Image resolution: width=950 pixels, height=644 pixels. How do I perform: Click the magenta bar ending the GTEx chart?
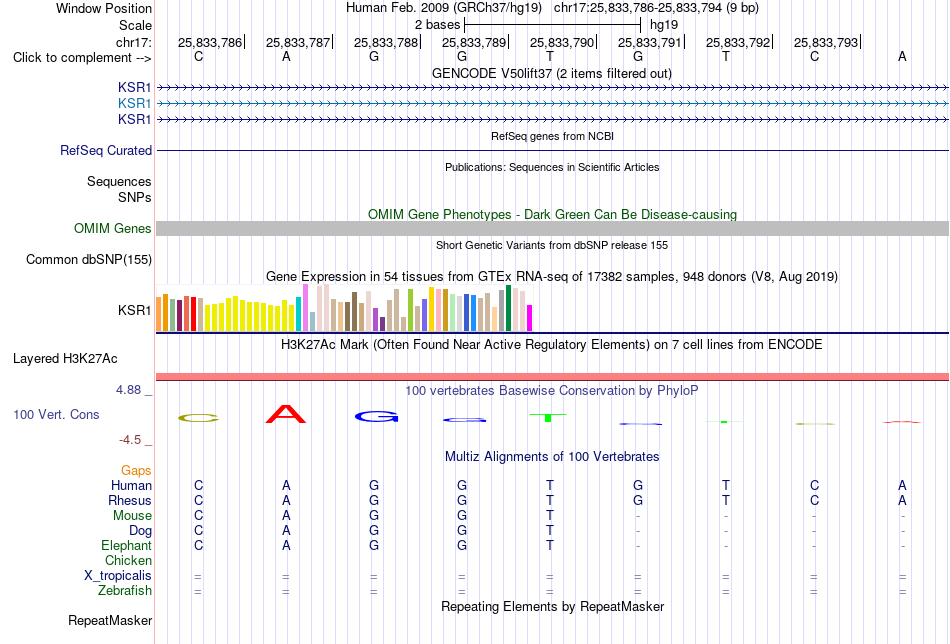[x=530, y=318]
